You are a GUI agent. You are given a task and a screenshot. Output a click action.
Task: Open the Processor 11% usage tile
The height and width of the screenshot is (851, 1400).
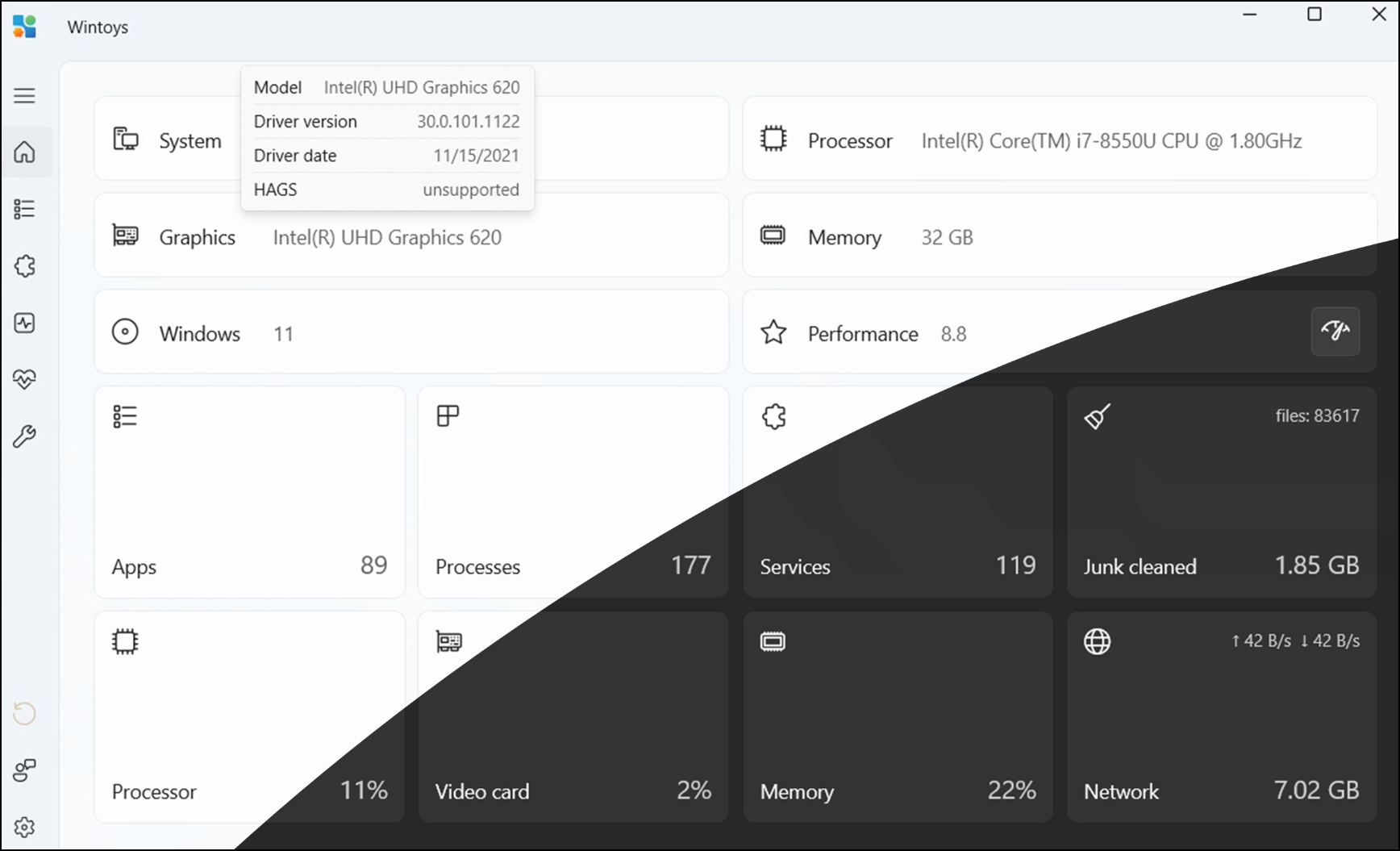(x=249, y=717)
